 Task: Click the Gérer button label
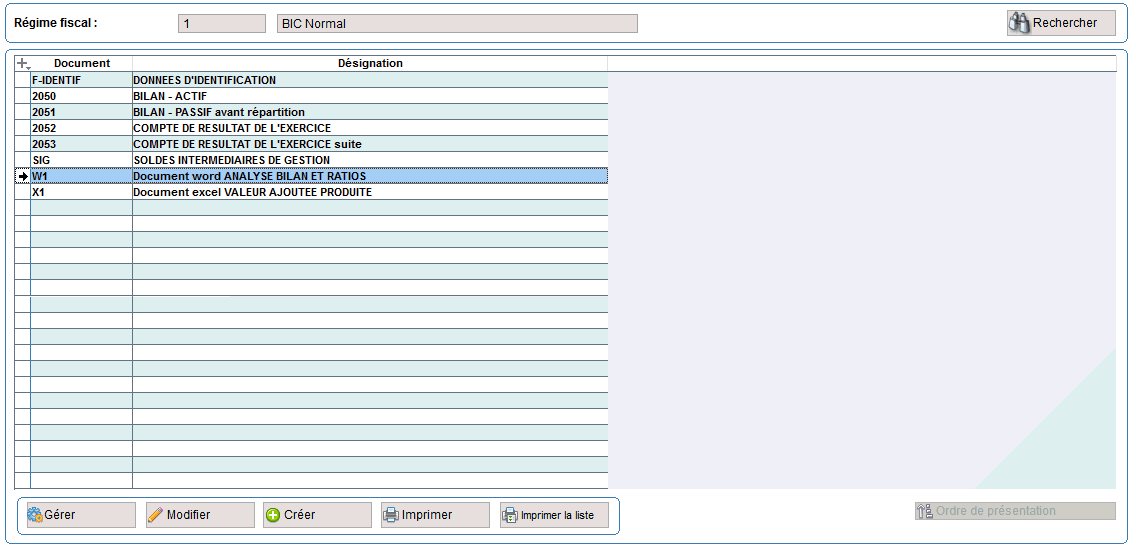[x=59, y=515]
